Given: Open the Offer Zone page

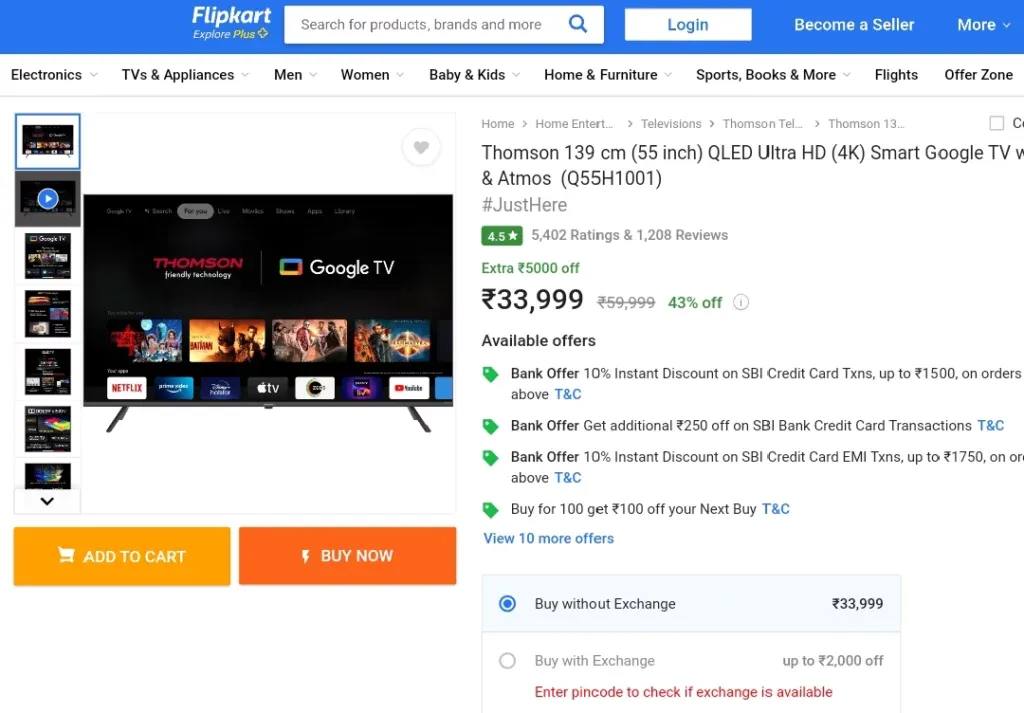Looking at the screenshot, I should pos(978,75).
